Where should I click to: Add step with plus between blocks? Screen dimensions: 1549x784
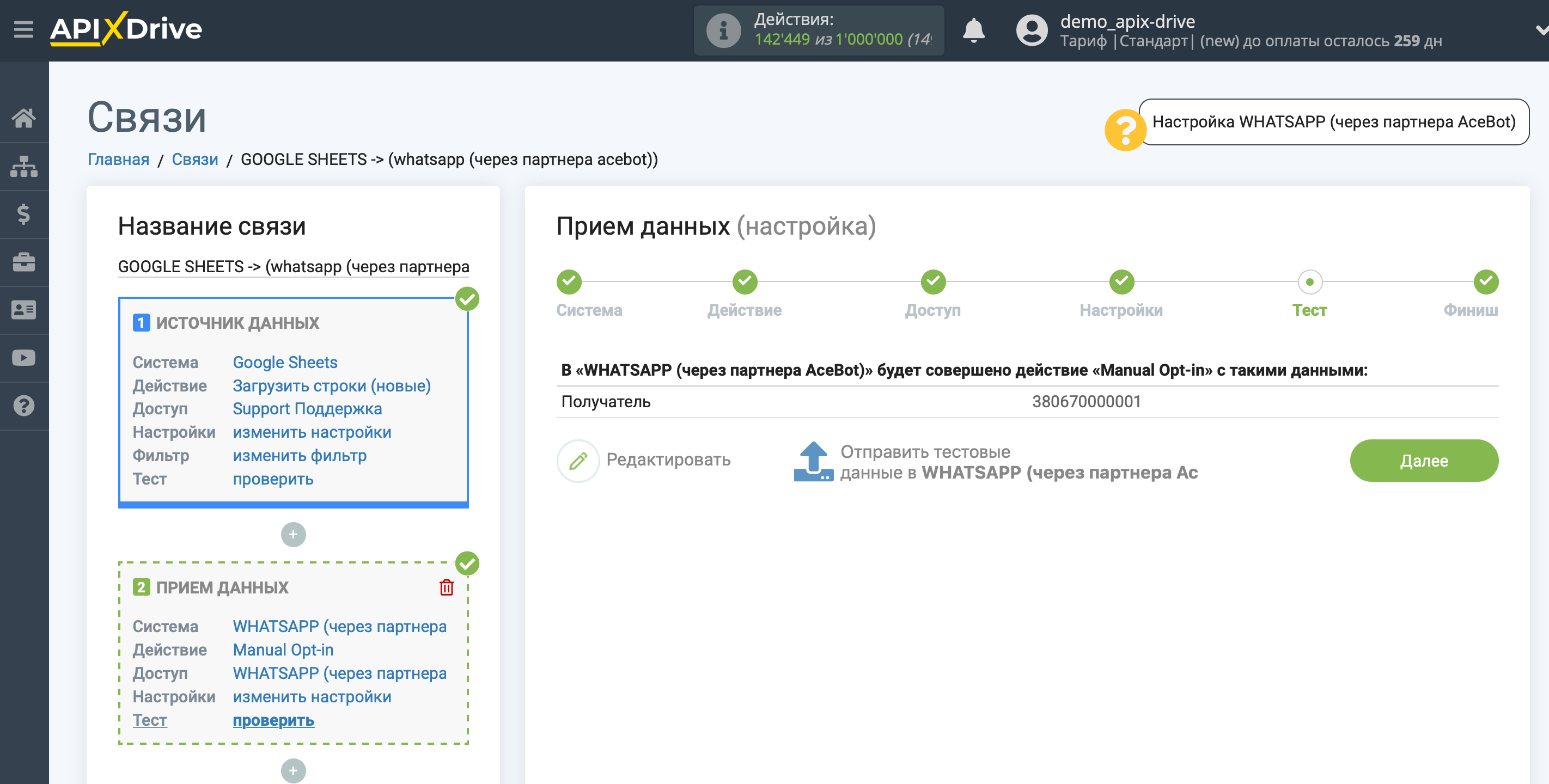click(x=293, y=535)
